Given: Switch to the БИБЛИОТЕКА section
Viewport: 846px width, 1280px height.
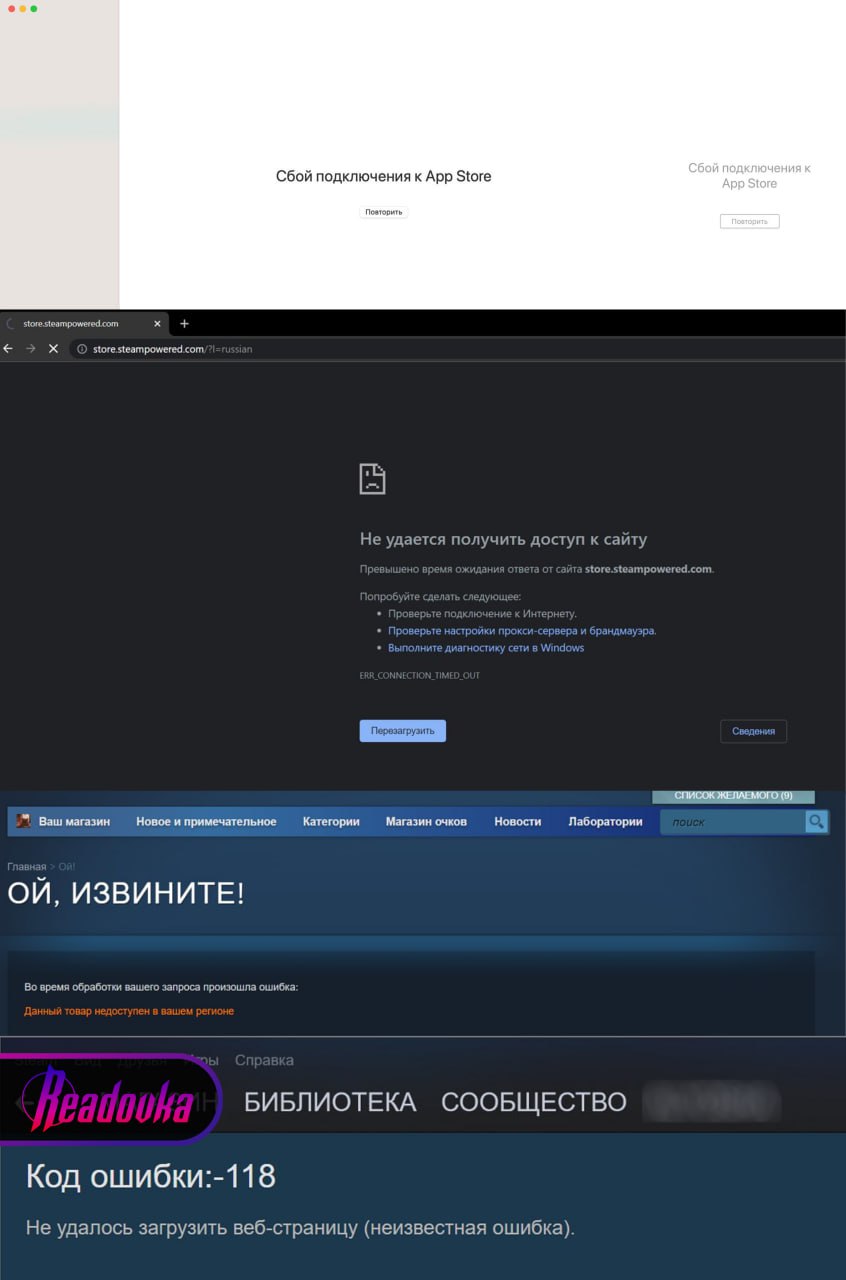Looking at the screenshot, I should pos(330,1102).
